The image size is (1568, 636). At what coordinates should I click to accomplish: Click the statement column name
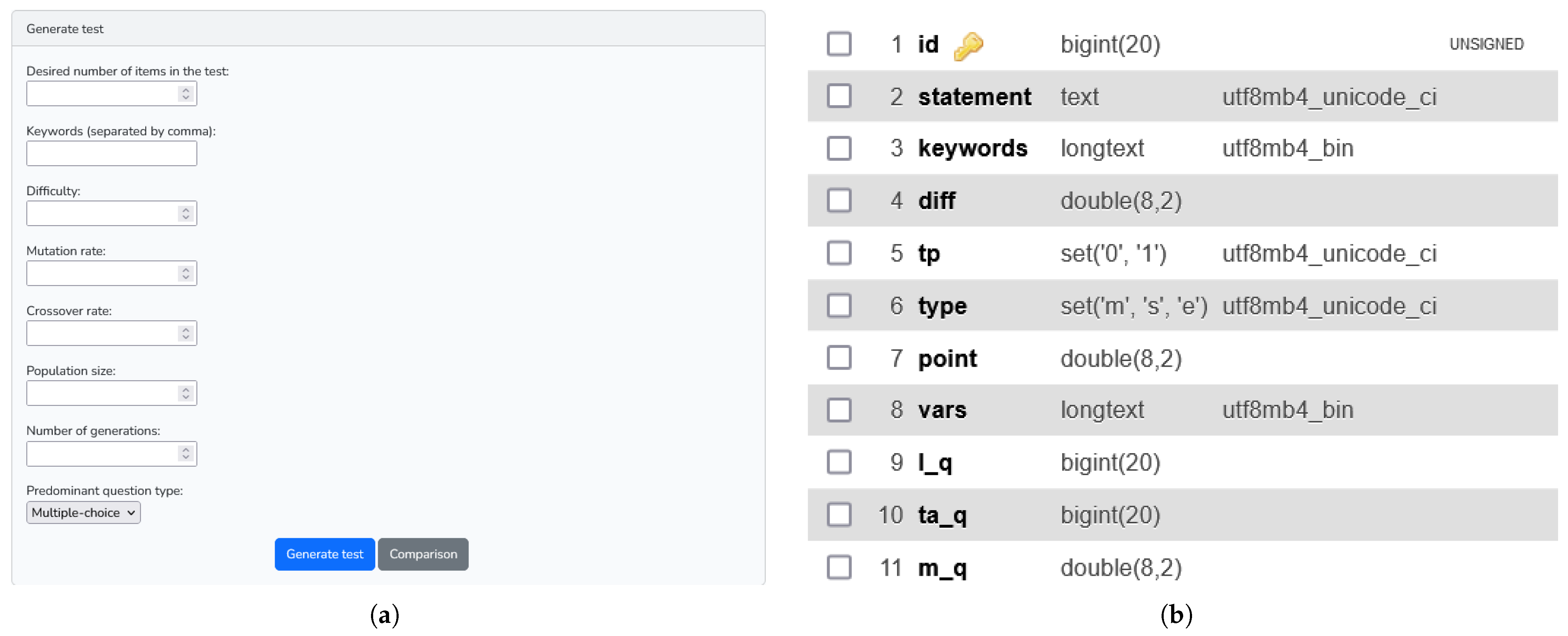tap(974, 97)
